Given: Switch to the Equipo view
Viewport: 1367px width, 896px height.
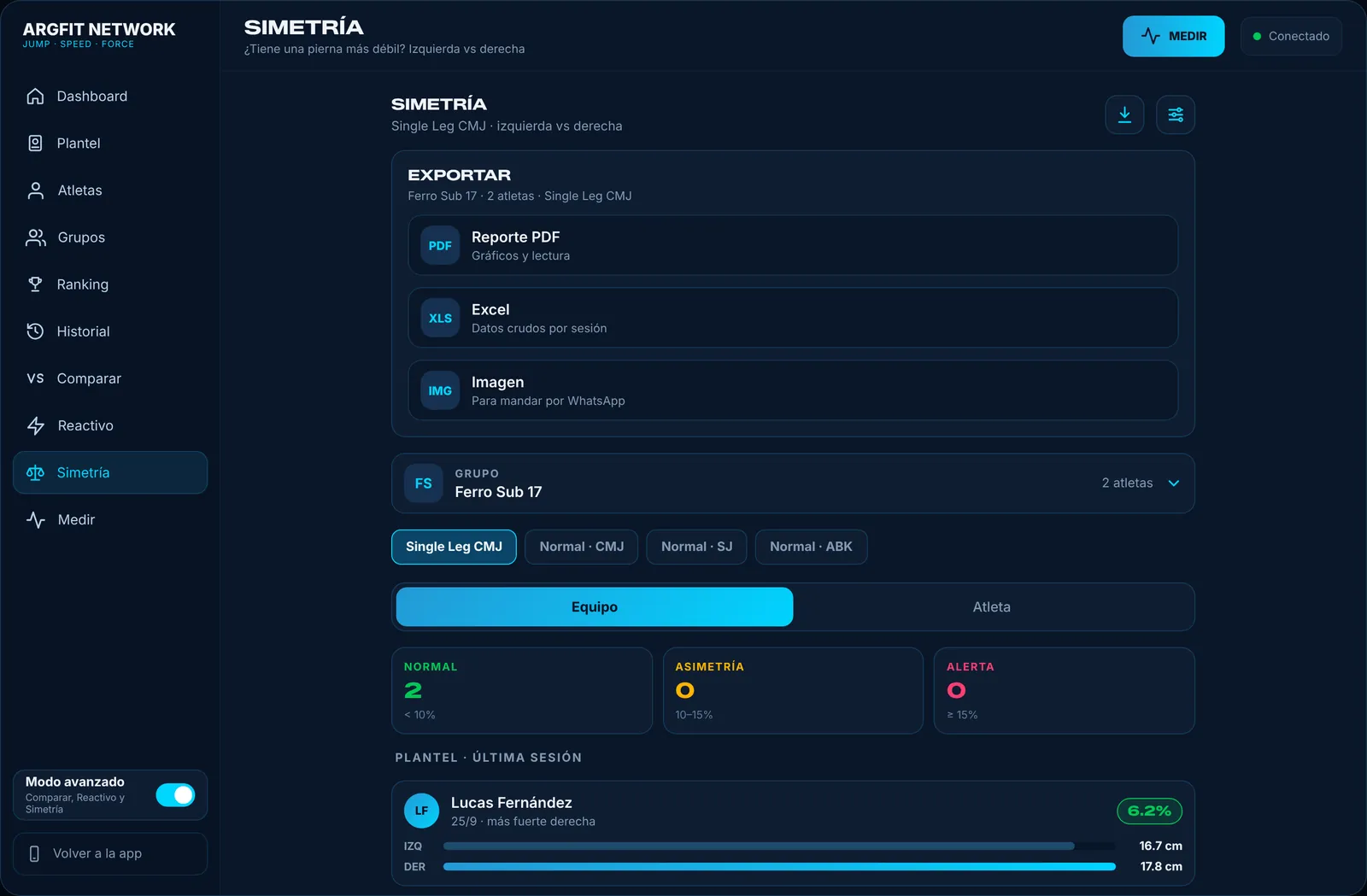Looking at the screenshot, I should point(595,606).
